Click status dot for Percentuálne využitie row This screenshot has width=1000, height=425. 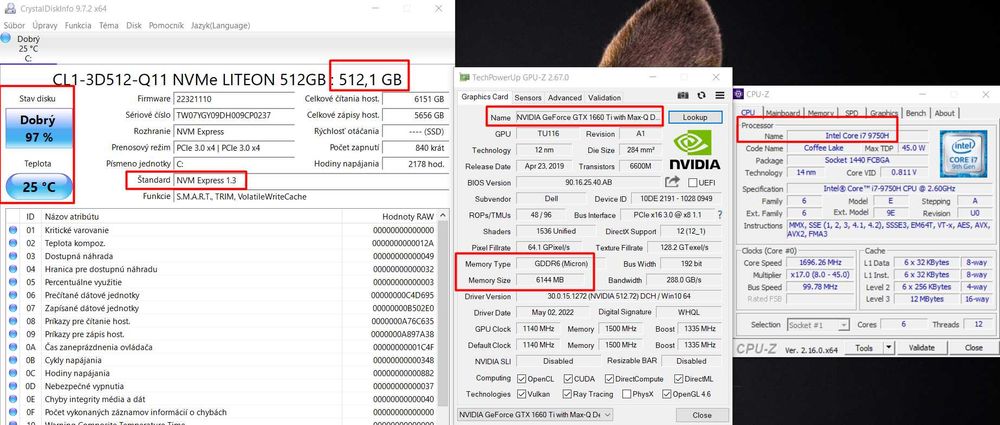[13, 282]
